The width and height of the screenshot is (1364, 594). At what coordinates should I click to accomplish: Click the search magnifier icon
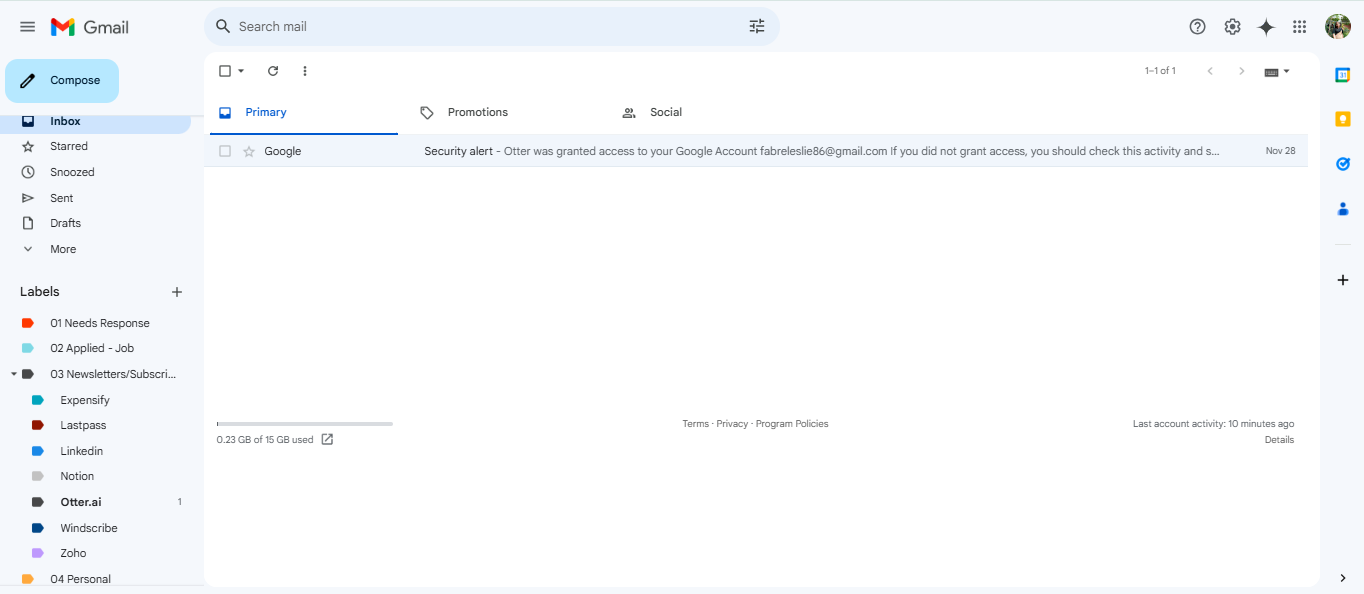pos(223,26)
